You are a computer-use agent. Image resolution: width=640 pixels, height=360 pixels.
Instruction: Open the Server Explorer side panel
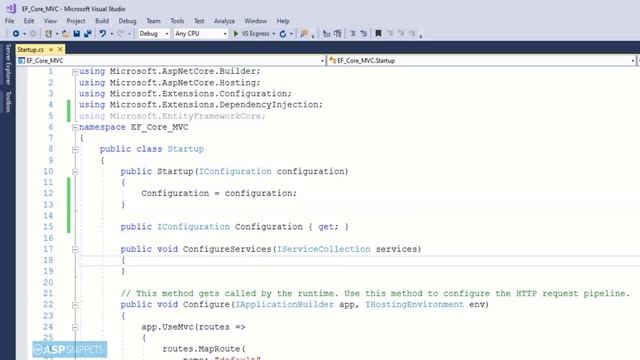click(8, 64)
